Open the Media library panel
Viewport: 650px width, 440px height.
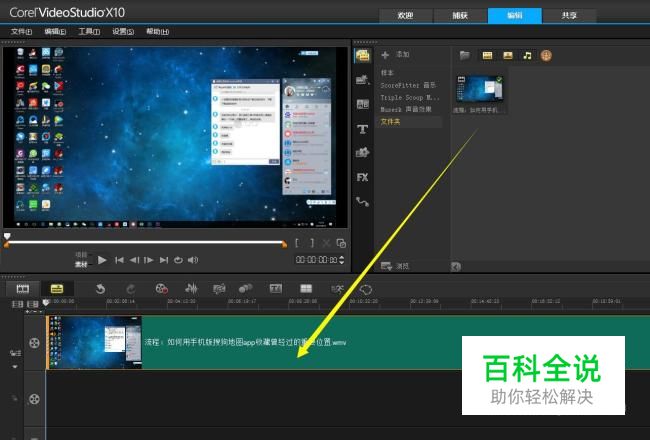pyautogui.click(x=362, y=56)
